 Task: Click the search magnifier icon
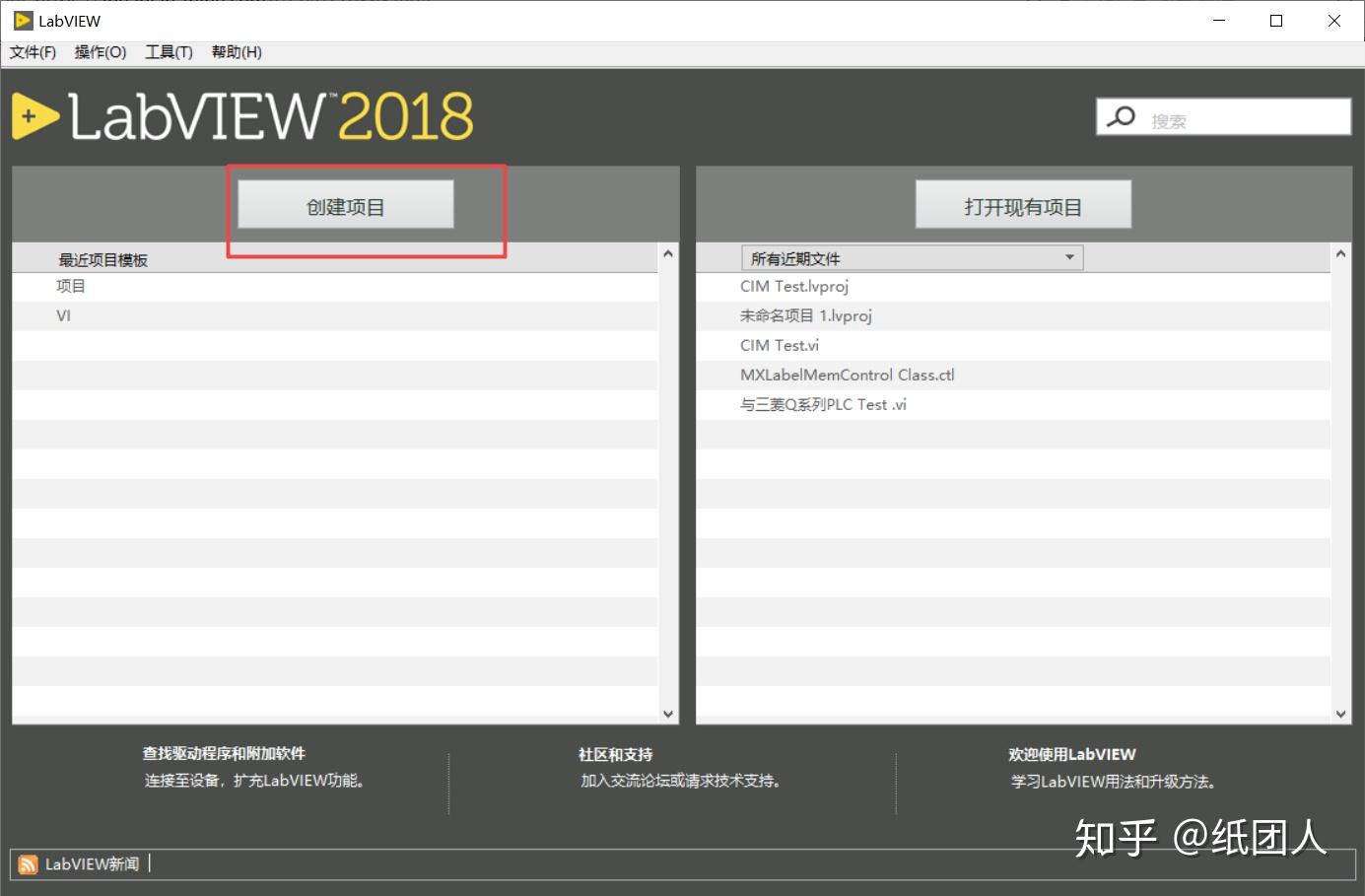pos(1121,116)
